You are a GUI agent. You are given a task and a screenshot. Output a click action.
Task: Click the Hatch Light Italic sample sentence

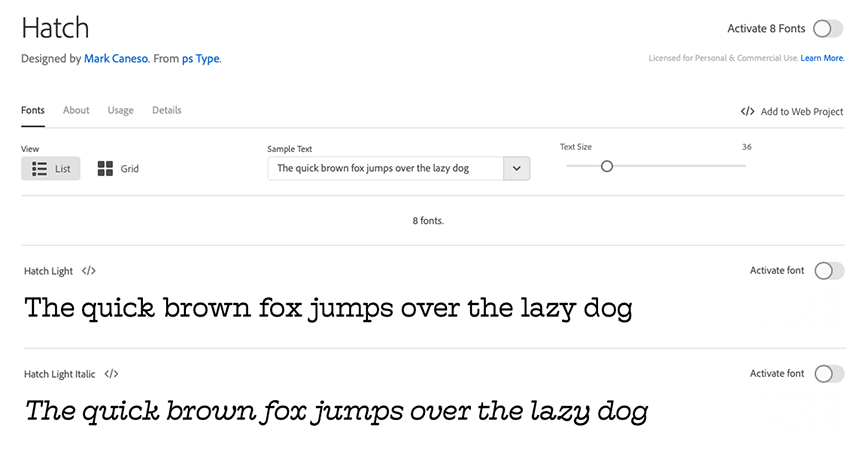(x=336, y=411)
